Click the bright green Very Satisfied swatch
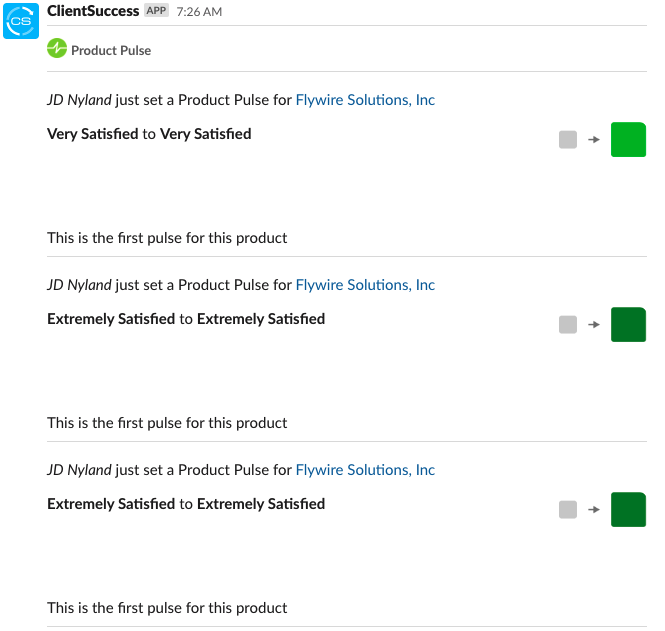665x631 pixels. [x=628, y=140]
